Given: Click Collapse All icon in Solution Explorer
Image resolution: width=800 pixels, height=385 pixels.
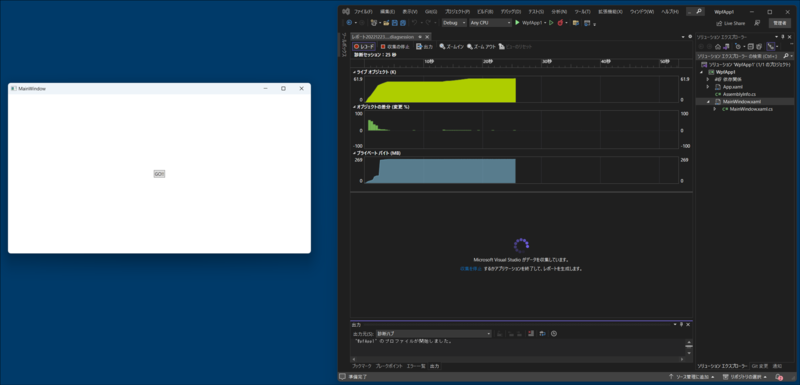Looking at the screenshot, I should [x=751, y=46].
